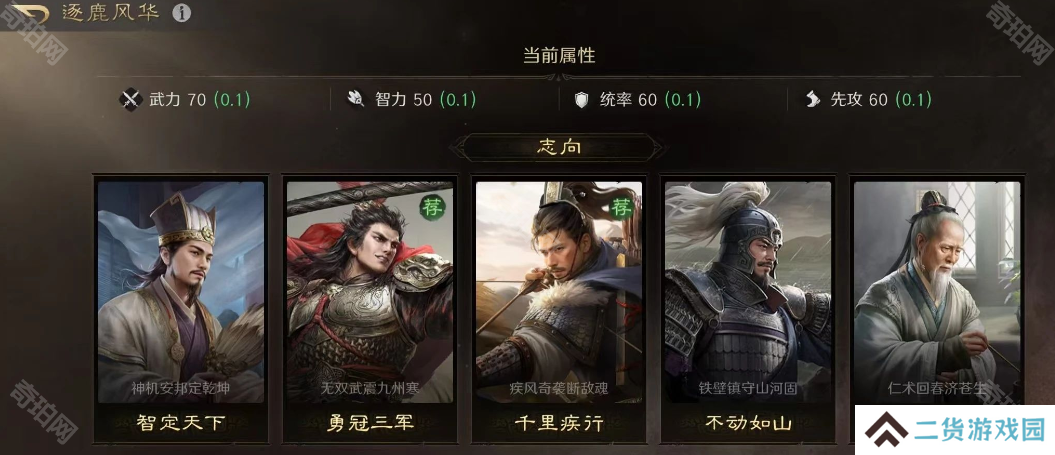This screenshot has height=455, width=1055.
Task: Click the 千里疾行 label button
Action: pyautogui.click(x=559, y=423)
